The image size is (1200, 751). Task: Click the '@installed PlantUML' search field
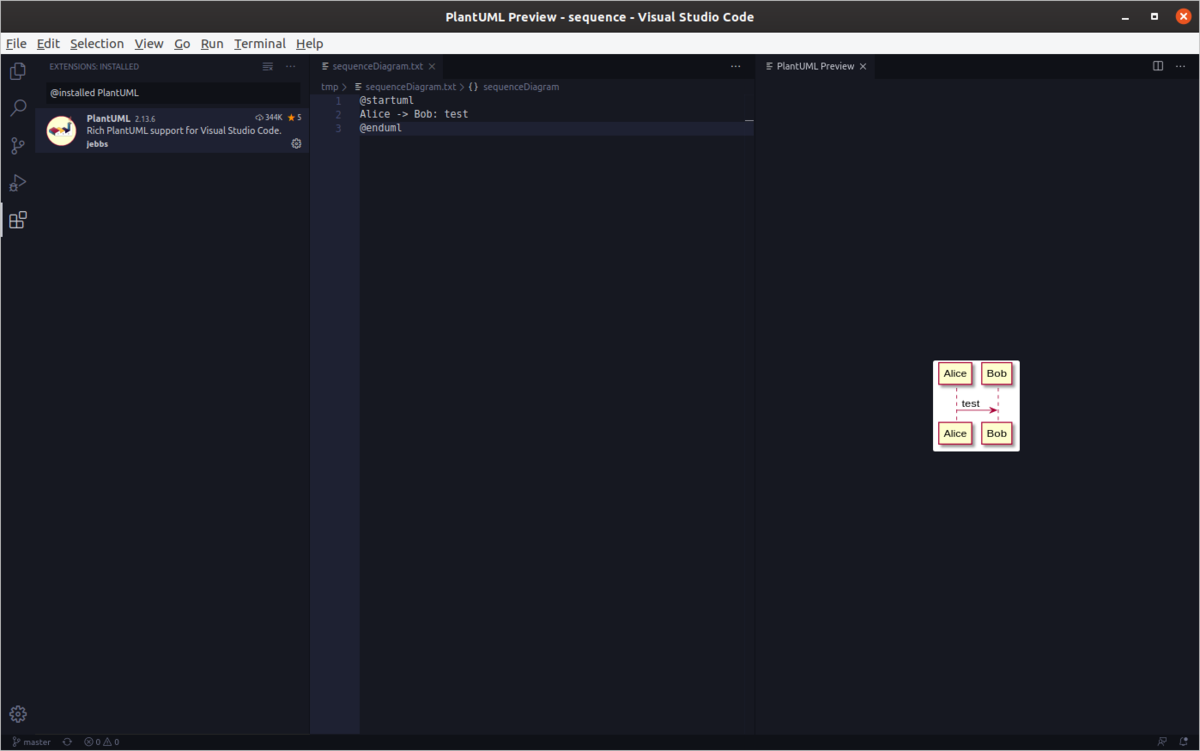(172, 92)
